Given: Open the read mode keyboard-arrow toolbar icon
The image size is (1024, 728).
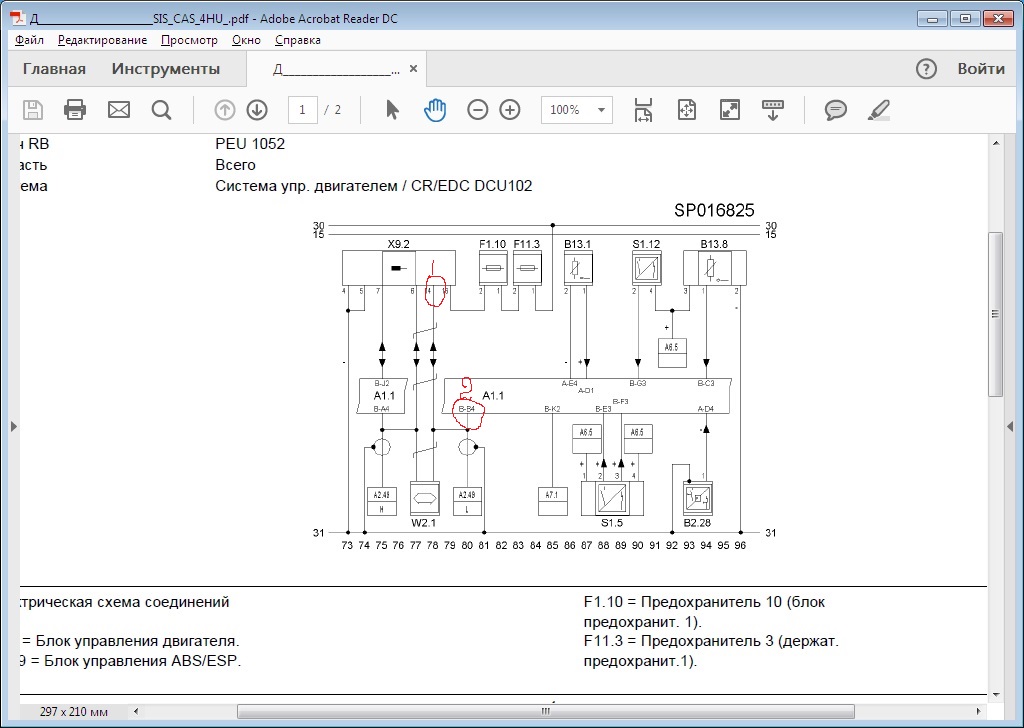Looking at the screenshot, I should [773, 110].
